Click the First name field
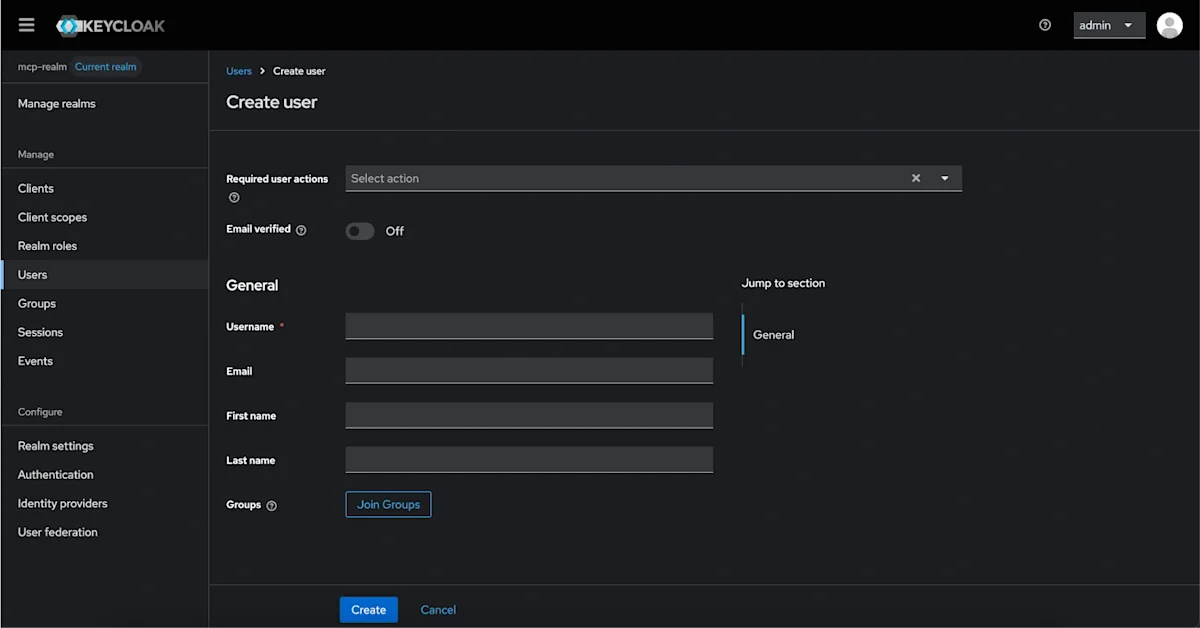 [x=529, y=415]
